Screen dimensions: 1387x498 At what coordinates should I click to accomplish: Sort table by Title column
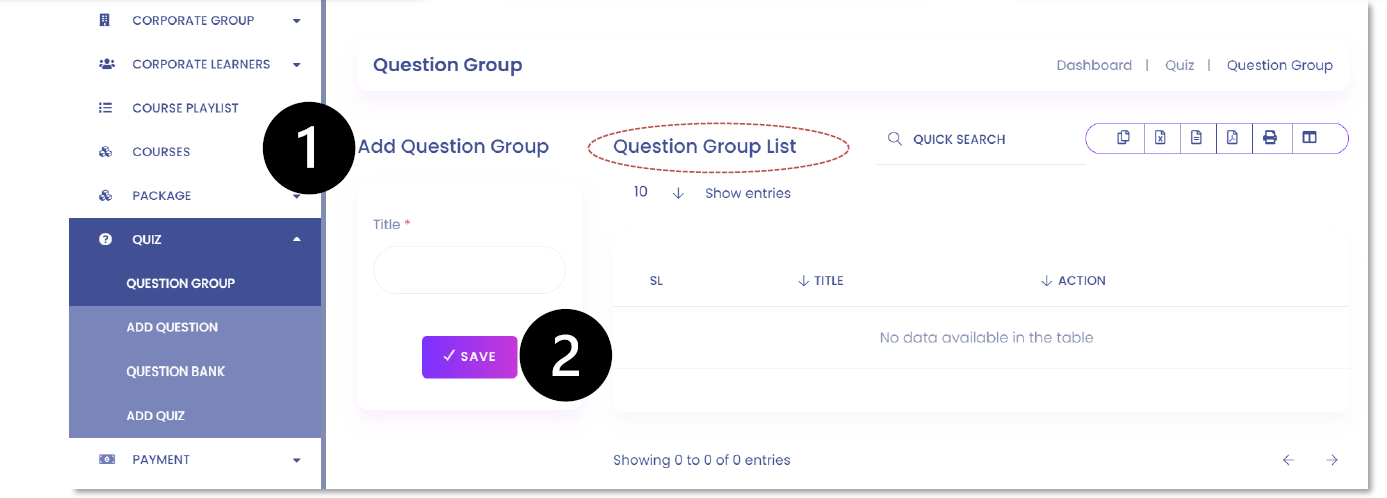[x=821, y=281]
